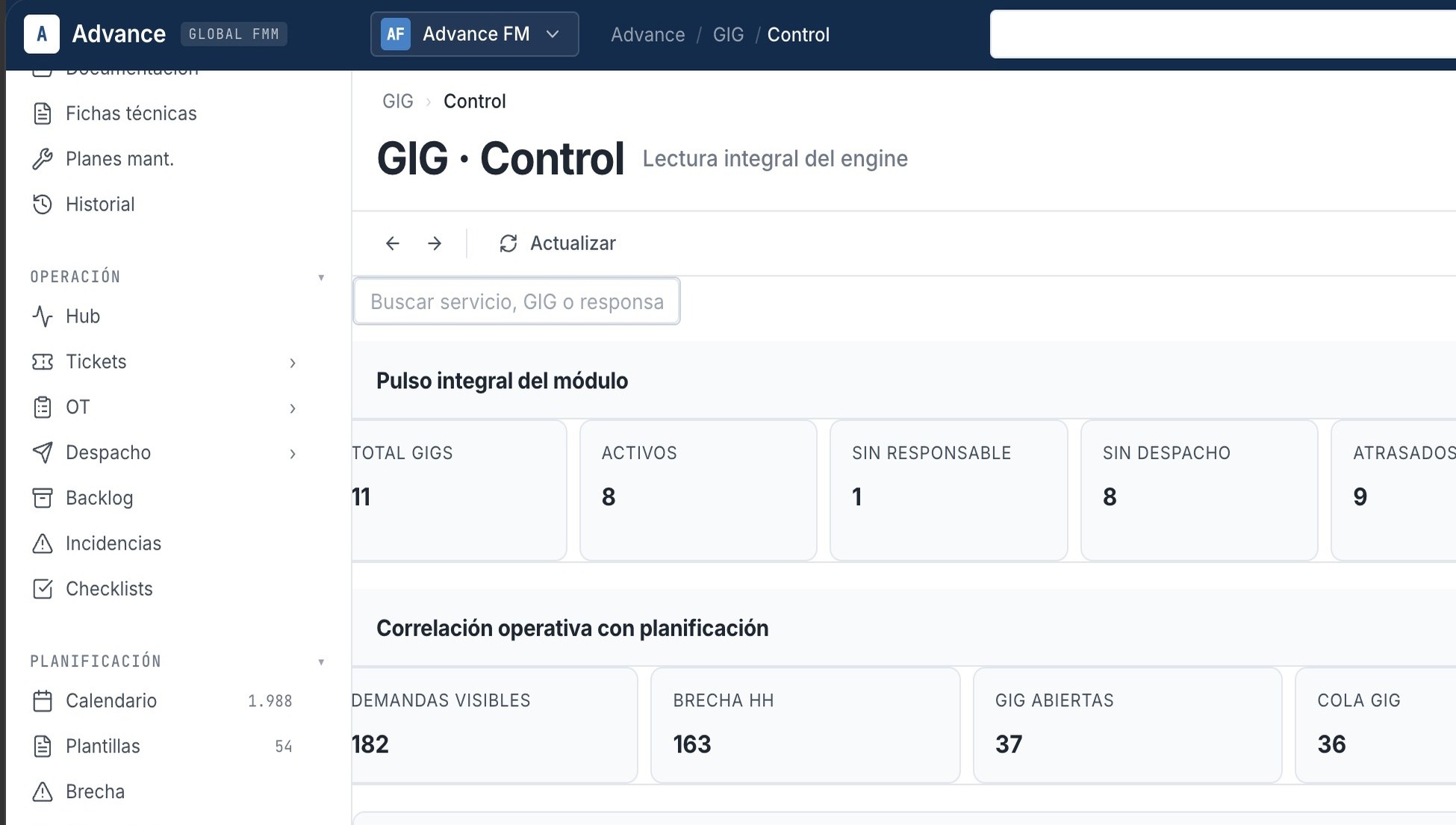The height and width of the screenshot is (825, 1456).
Task: Click the AF avatar badge
Action: [x=396, y=34]
